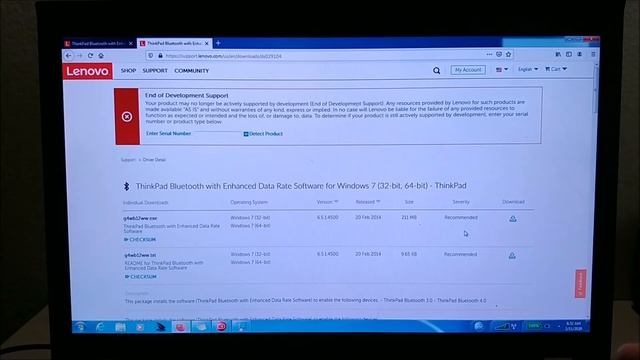Click the g4wb12ww.txt file name
Image resolution: width=640 pixels, height=360 pixels.
click(140, 255)
